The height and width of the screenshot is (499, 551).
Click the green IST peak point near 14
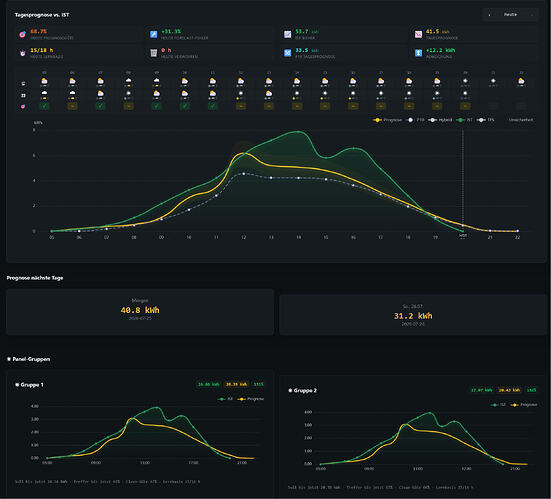(298, 132)
